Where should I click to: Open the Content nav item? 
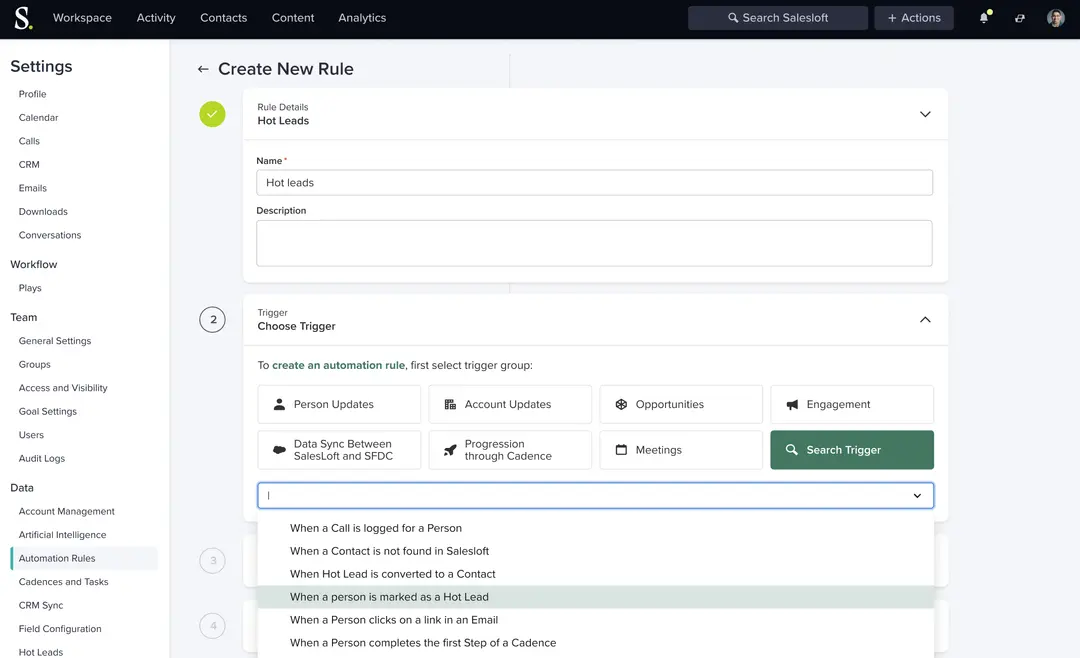[x=293, y=18]
